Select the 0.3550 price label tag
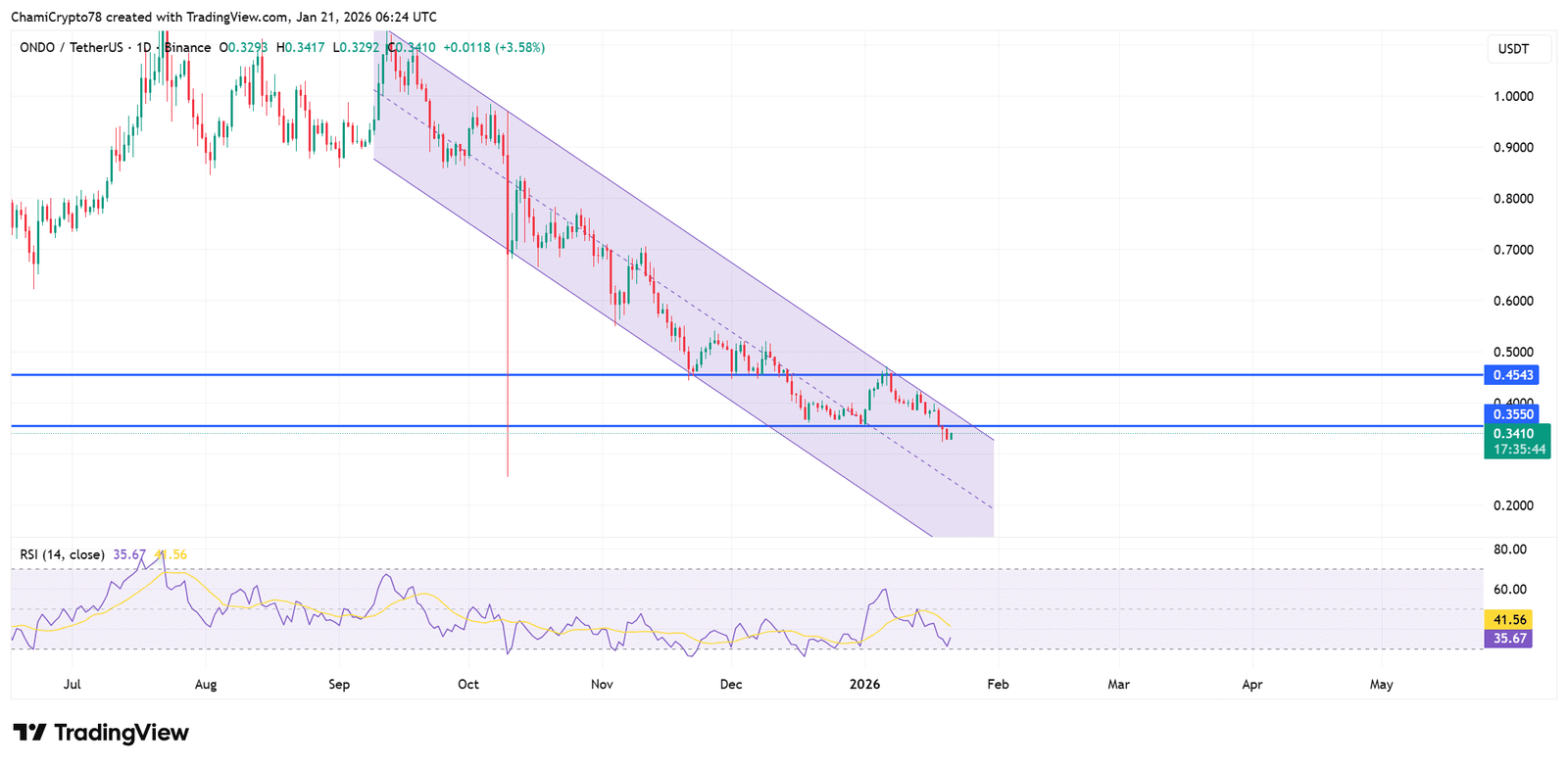1568x766 pixels. 1510,414
